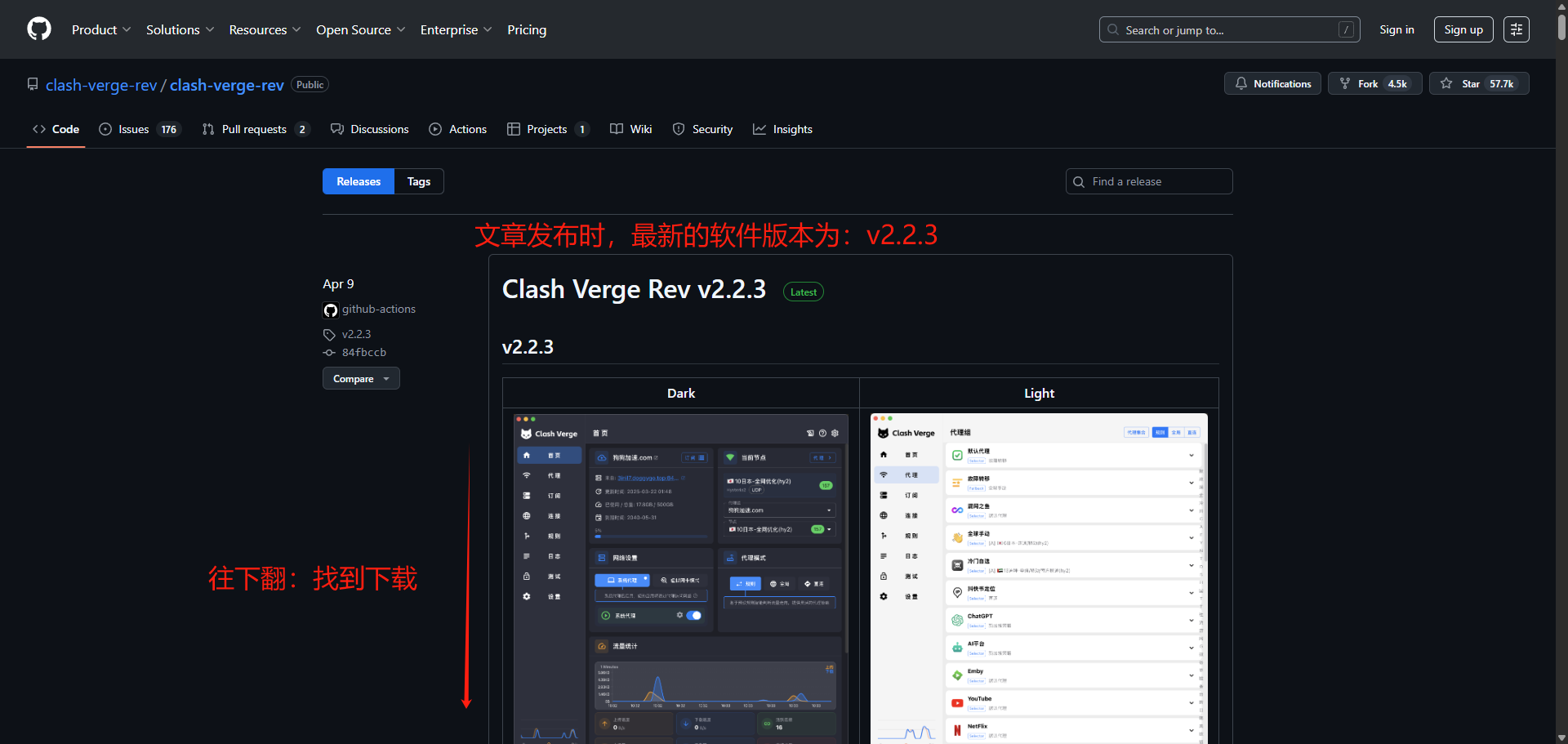The image size is (1568, 744).
Task: Click the v2.2.3 tag icon link
Action: click(x=356, y=334)
